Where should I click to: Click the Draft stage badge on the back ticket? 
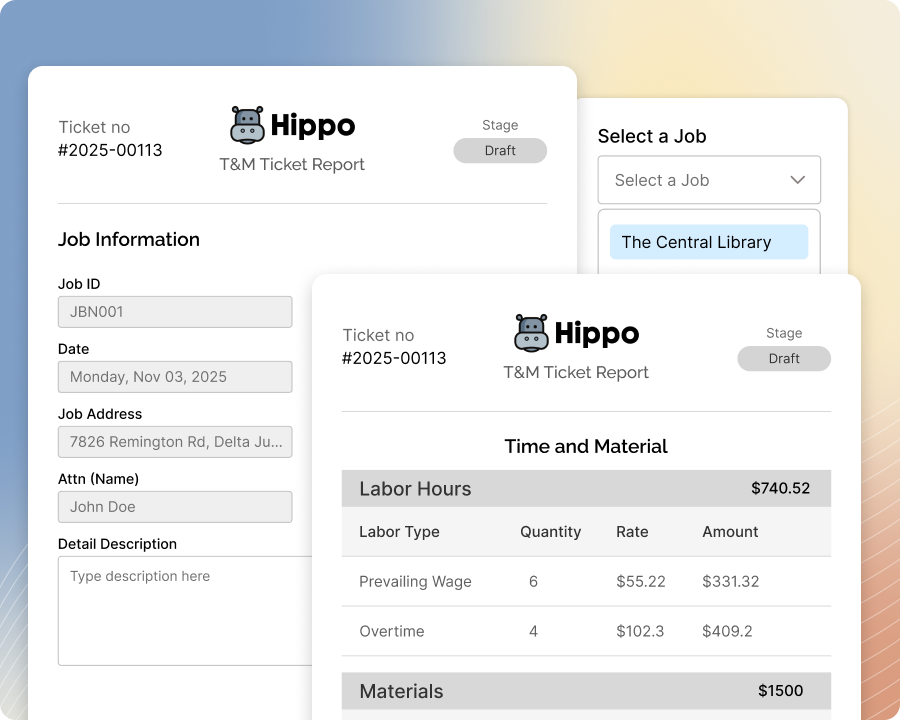[500, 150]
